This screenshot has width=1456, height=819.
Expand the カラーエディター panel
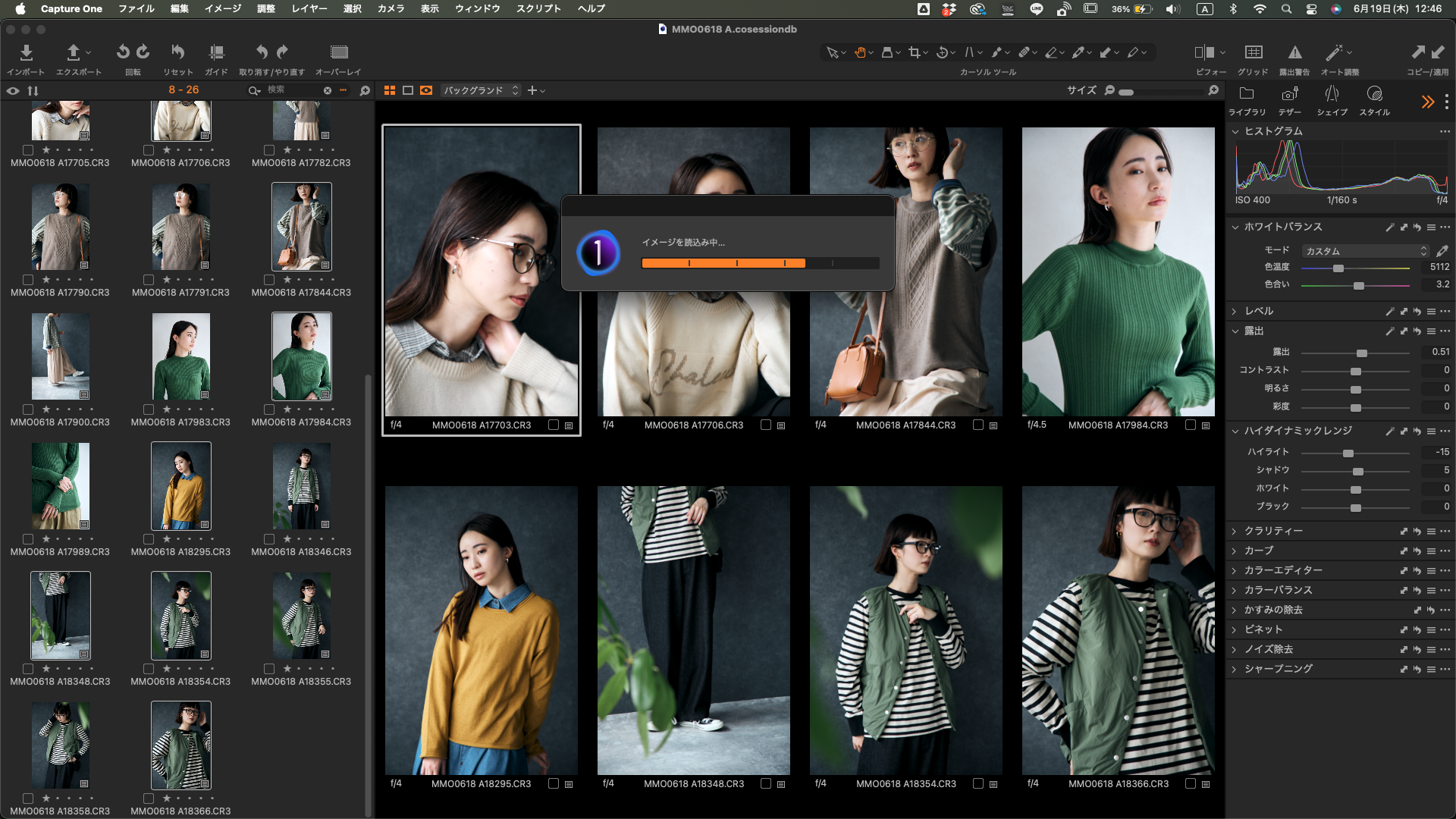coord(1235,571)
